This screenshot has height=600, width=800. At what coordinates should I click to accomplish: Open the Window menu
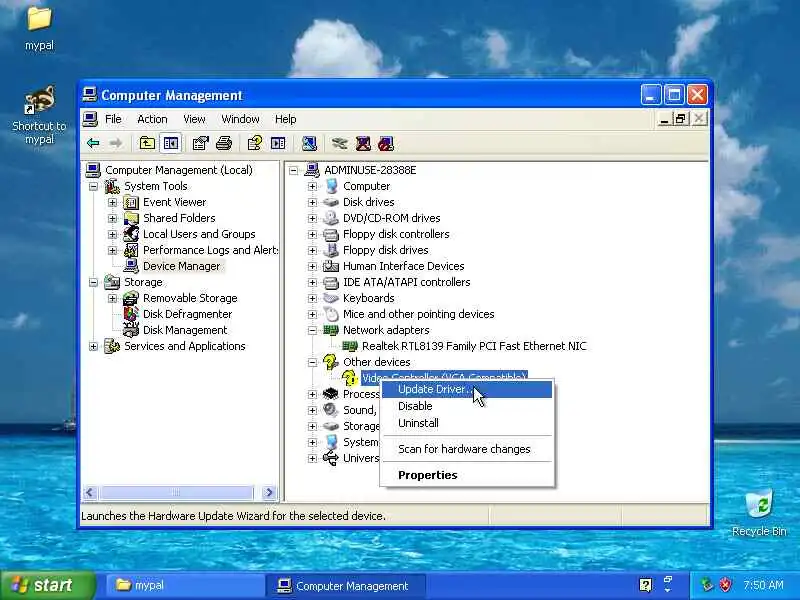[x=240, y=119]
